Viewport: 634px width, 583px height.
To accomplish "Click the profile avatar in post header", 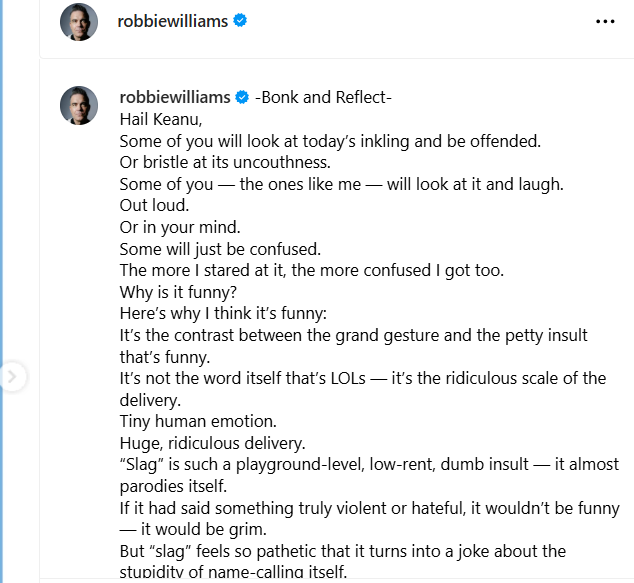I will (x=79, y=22).
